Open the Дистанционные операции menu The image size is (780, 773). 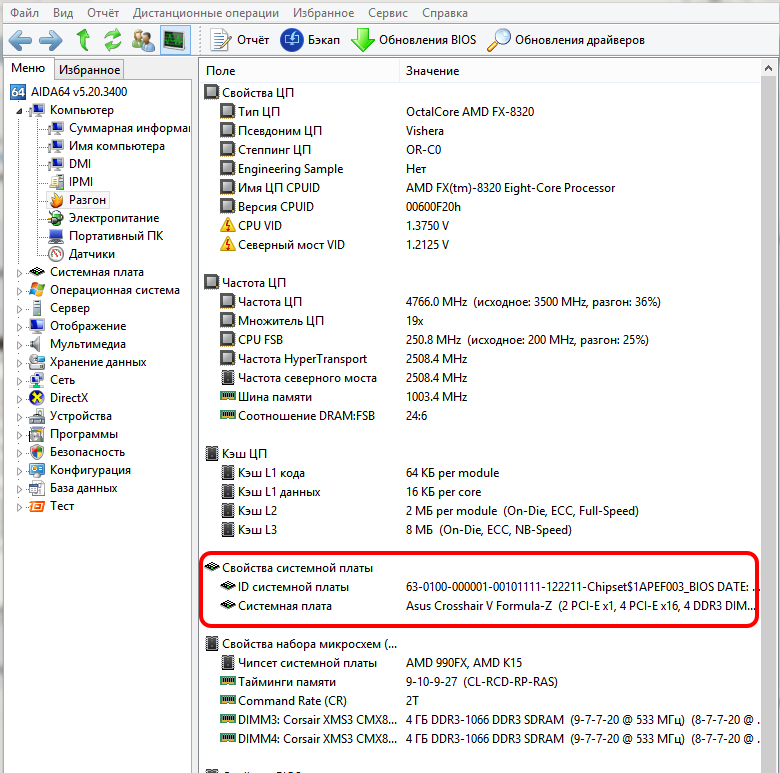click(x=205, y=13)
